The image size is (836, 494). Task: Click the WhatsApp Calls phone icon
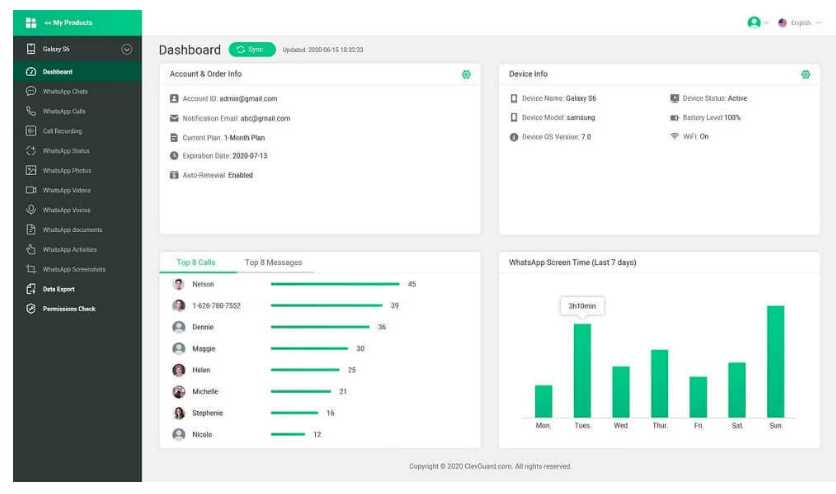point(31,111)
